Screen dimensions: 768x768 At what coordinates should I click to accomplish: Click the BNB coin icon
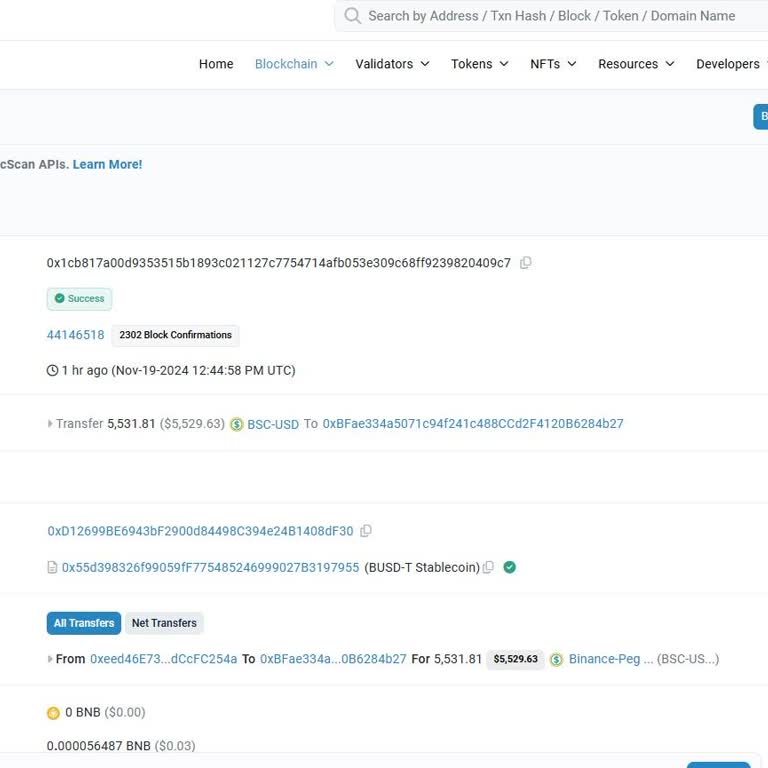tap(53, 713)
